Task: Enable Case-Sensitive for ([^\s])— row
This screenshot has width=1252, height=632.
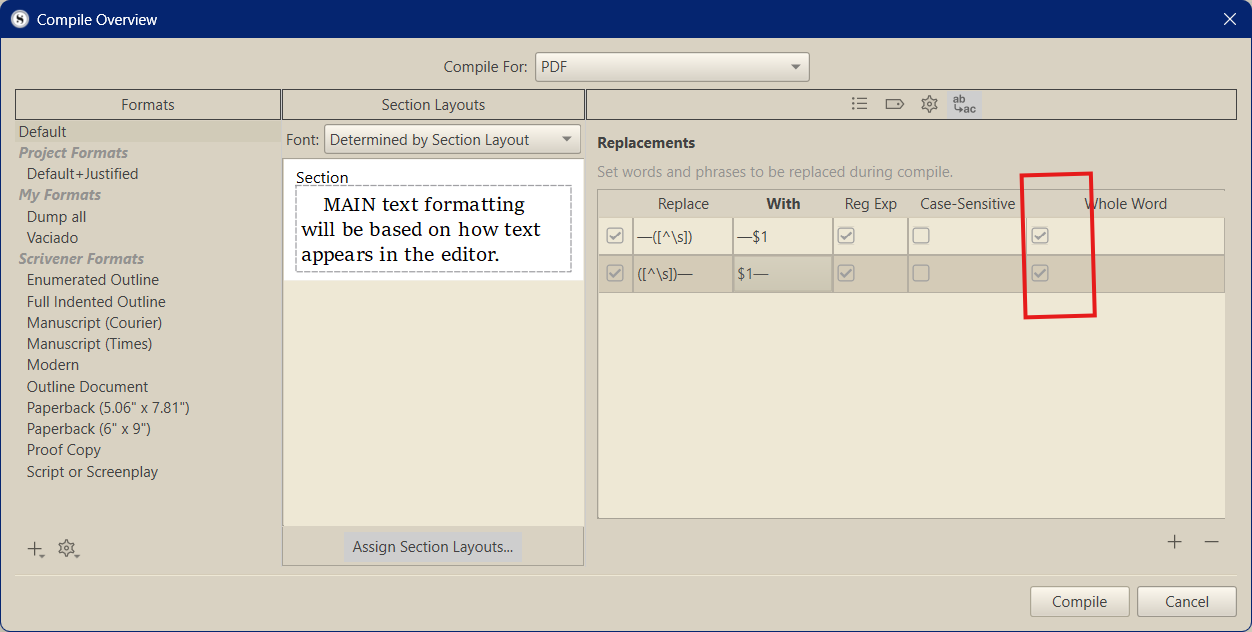Action: tap(921, 273)
